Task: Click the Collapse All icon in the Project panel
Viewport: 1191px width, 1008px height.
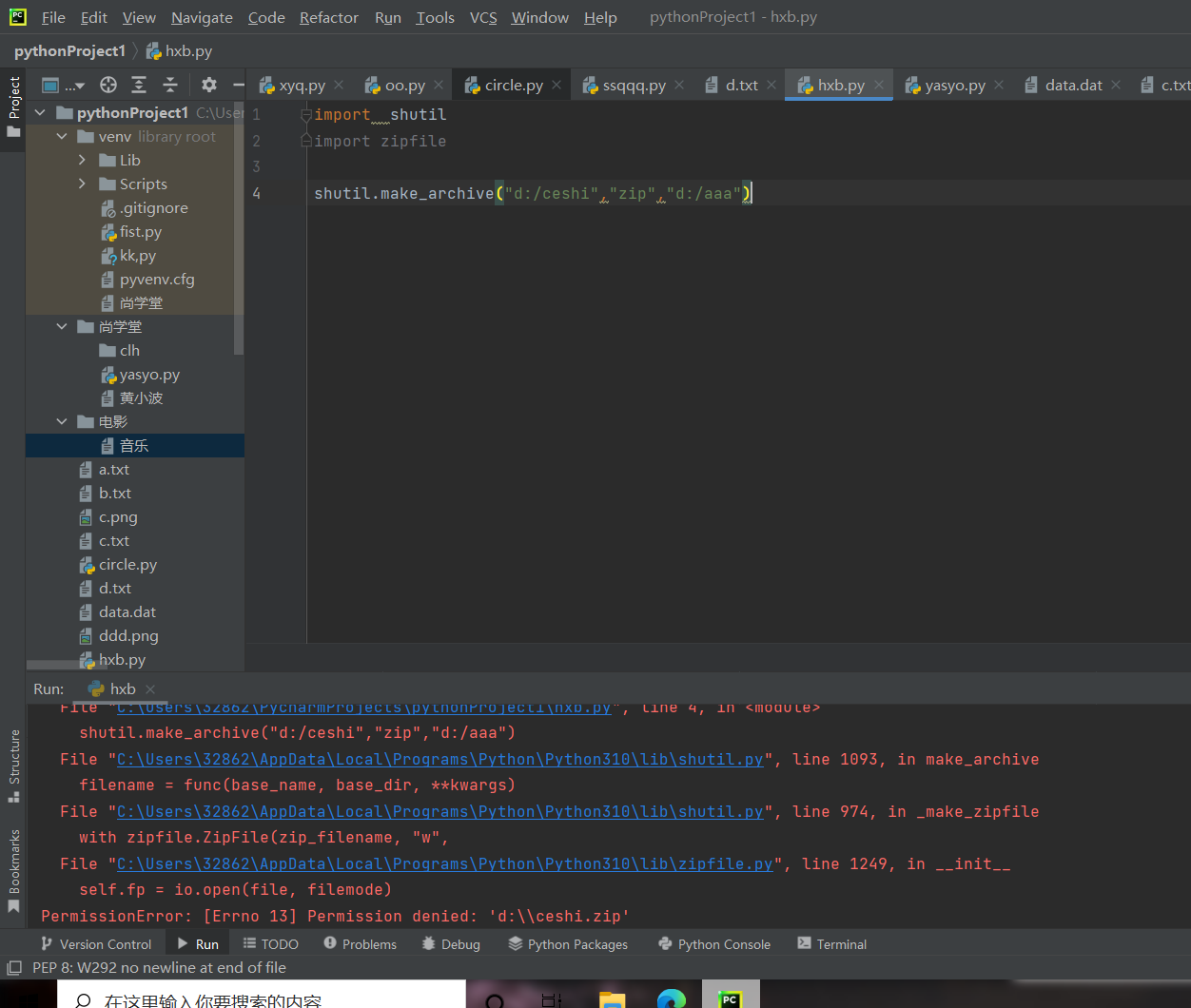Action: pyautogui.click(x=170, y=85)
